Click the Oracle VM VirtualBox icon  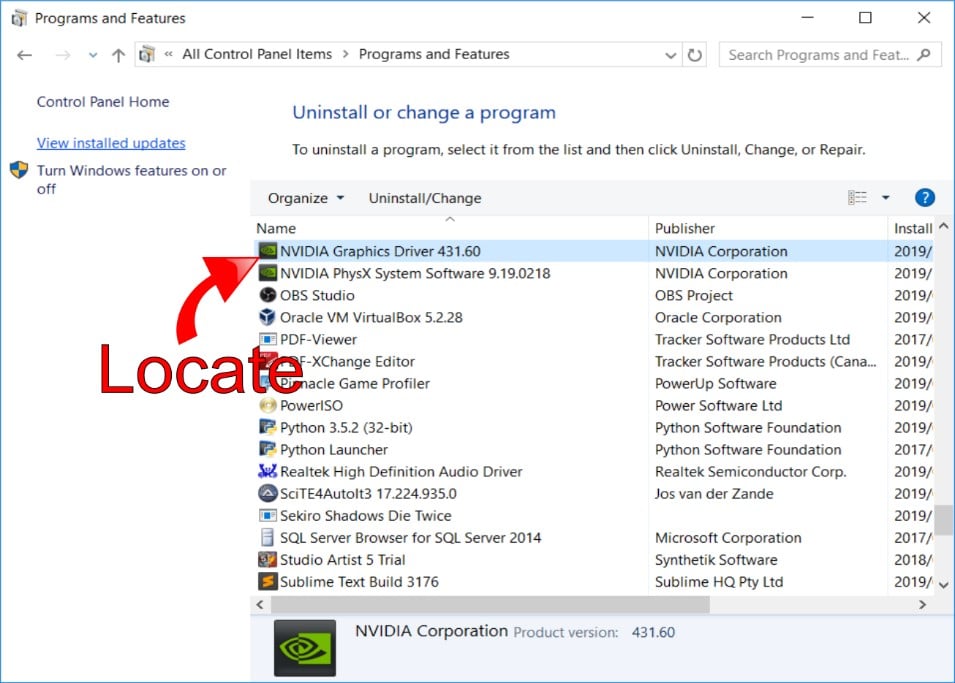pos(267,317)
